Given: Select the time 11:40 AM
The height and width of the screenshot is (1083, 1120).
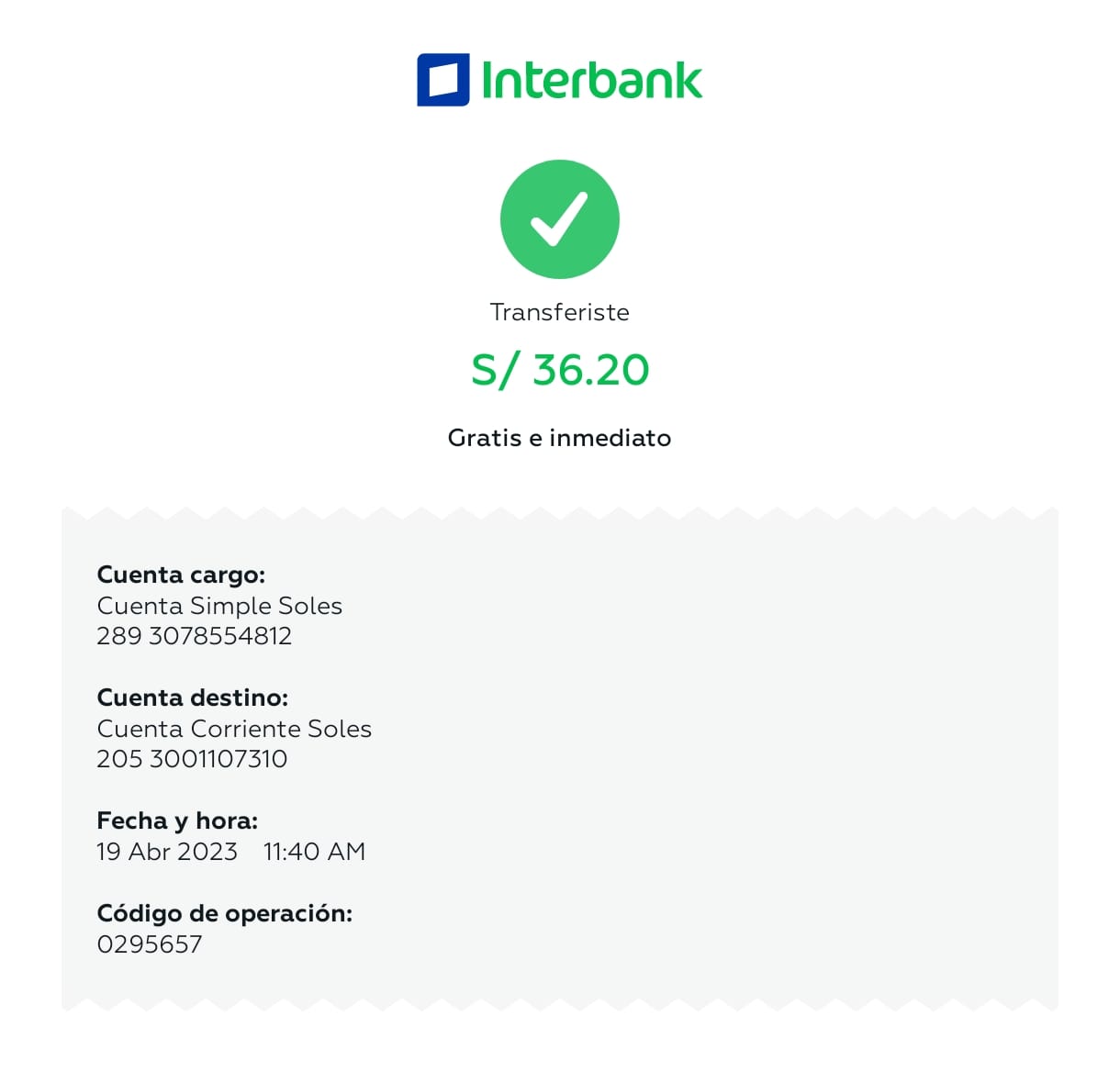Looking at the screenshot, I should (314, 852).
